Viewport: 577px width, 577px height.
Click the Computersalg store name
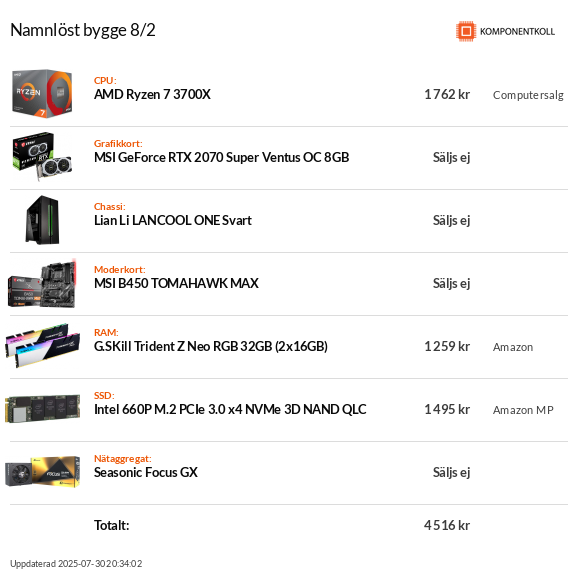(528, 95)
